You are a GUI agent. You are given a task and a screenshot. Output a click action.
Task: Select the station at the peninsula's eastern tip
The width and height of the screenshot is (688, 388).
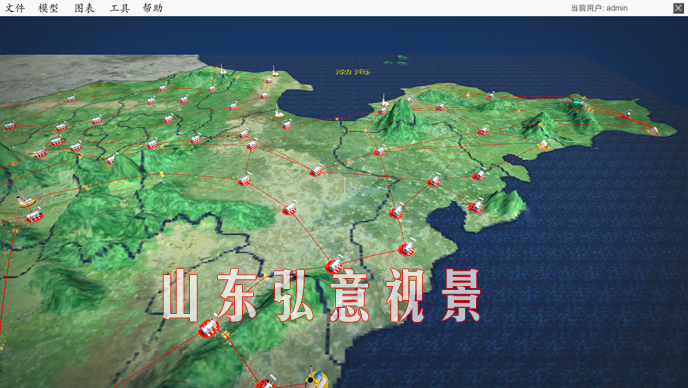tap(654, 130)
